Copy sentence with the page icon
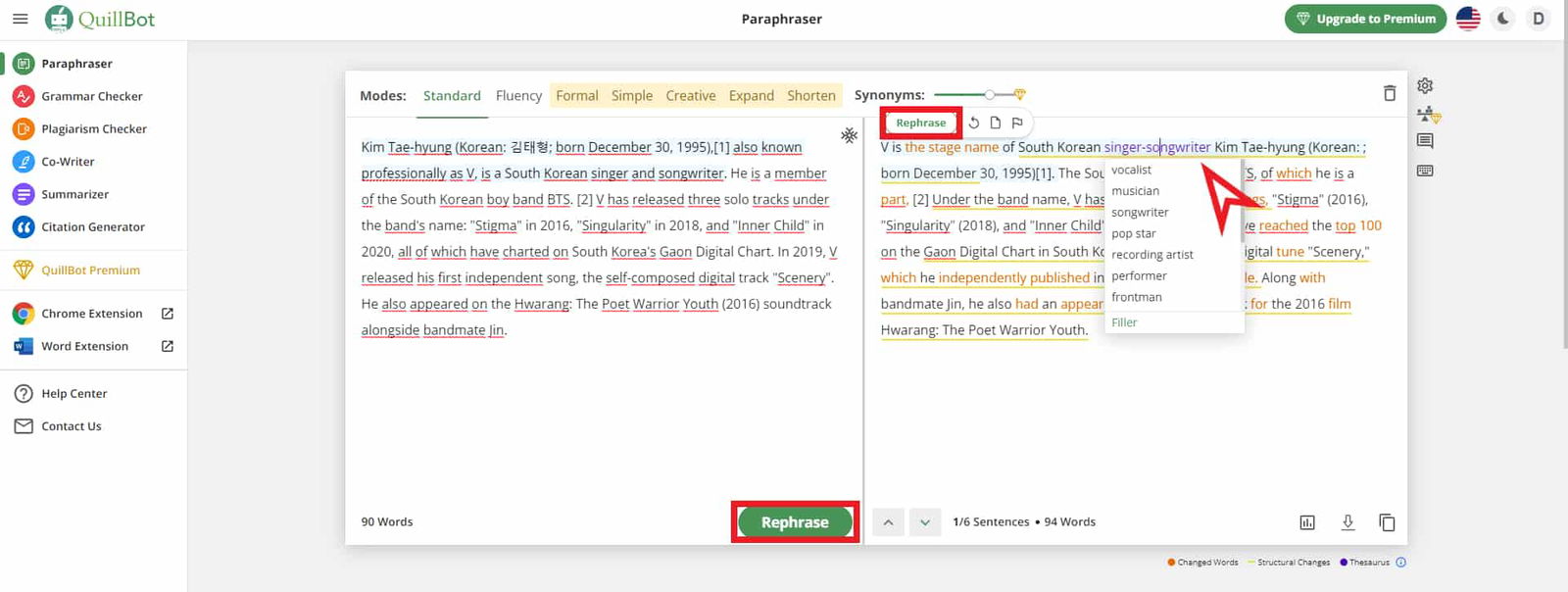Image resolution: width=1568 pixels, height=592 pixels. pos(995,123)
